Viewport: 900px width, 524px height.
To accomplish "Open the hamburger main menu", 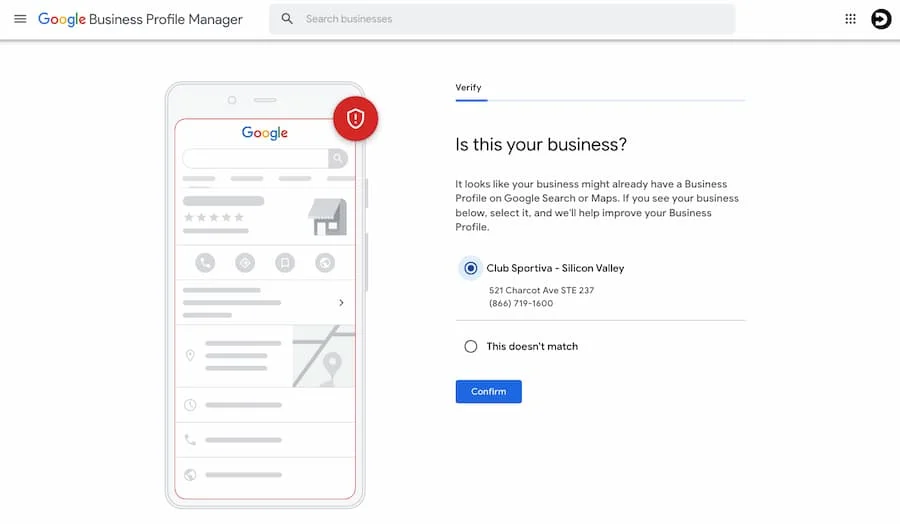I will coord(20,19).
